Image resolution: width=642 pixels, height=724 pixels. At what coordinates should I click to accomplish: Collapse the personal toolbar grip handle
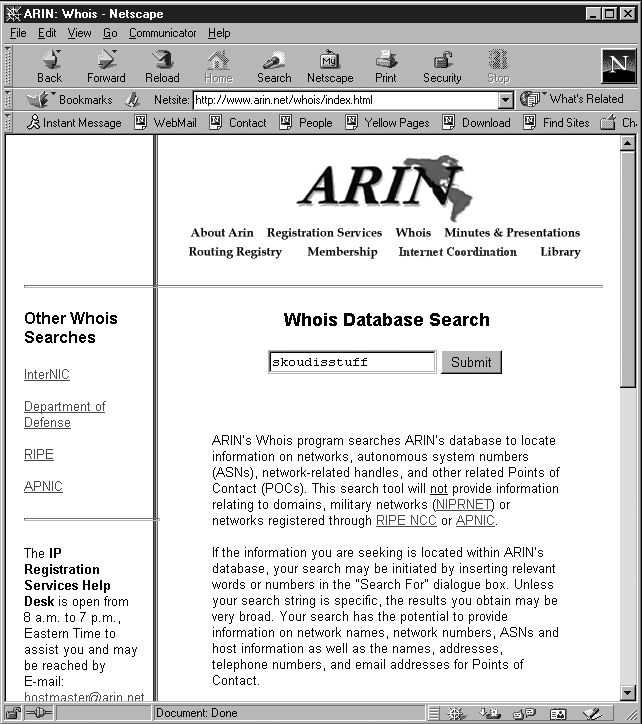coord(8,122)
